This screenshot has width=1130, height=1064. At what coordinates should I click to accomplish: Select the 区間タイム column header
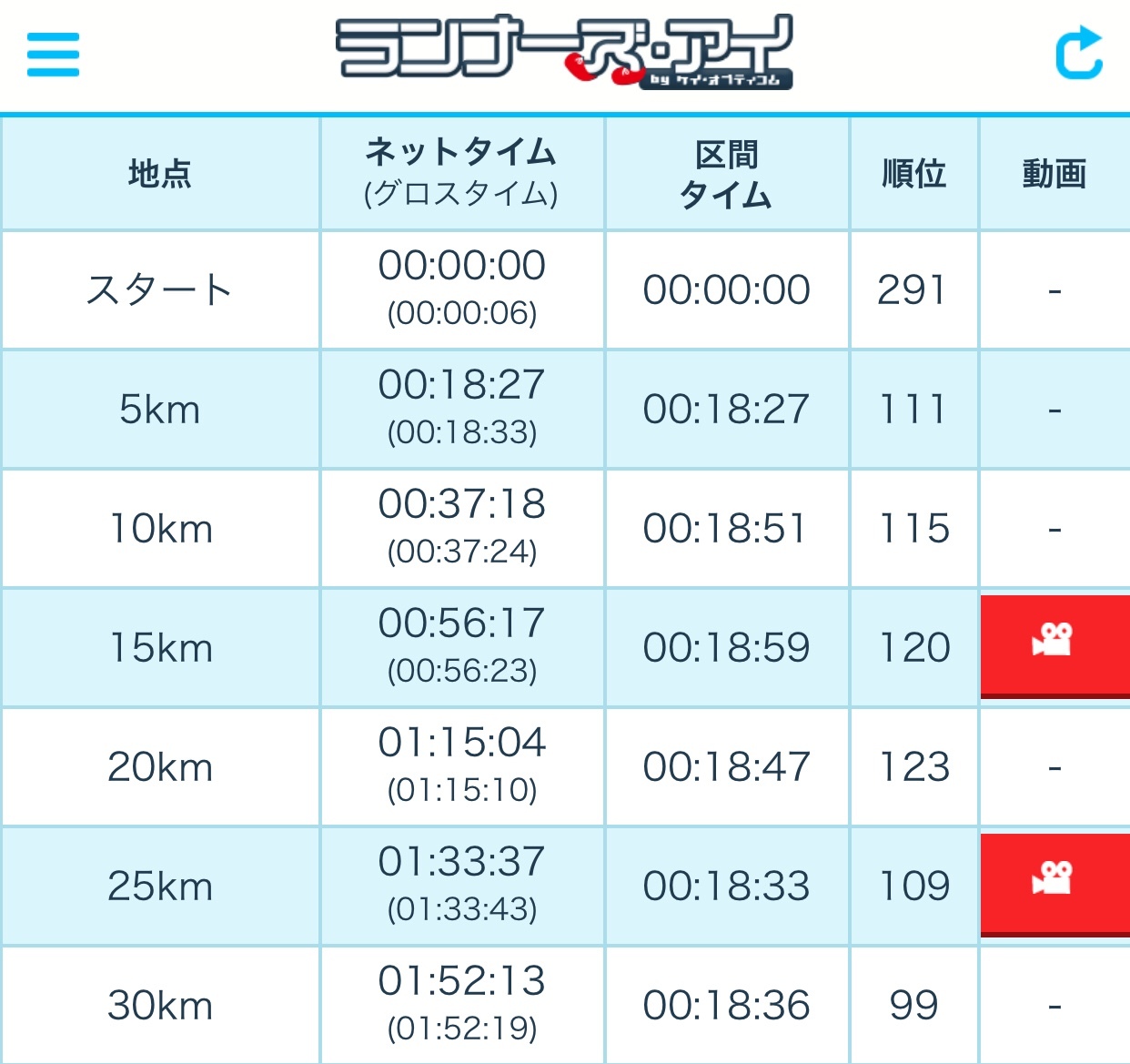726,174
